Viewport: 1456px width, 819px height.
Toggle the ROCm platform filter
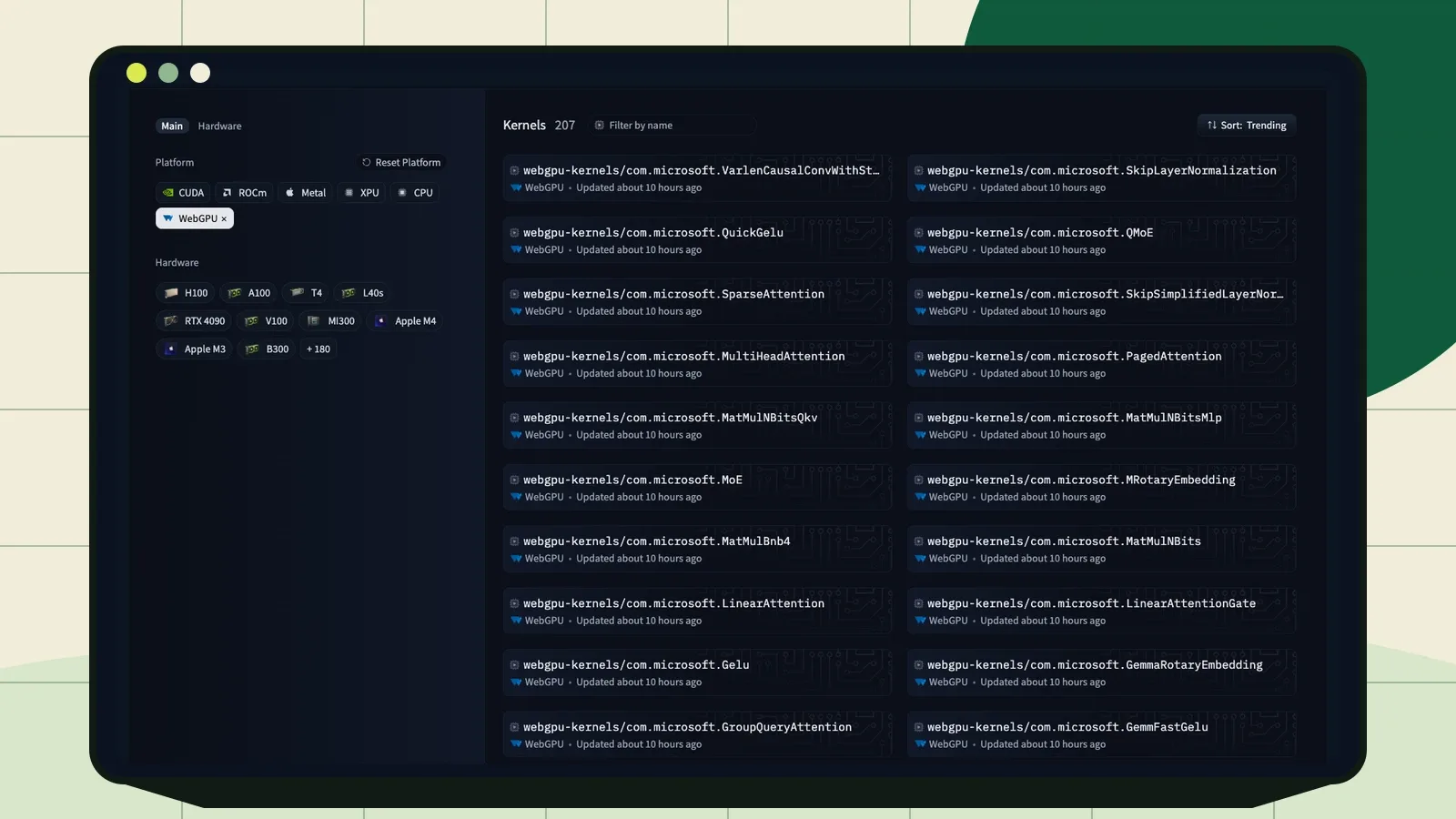click(245, 193)
